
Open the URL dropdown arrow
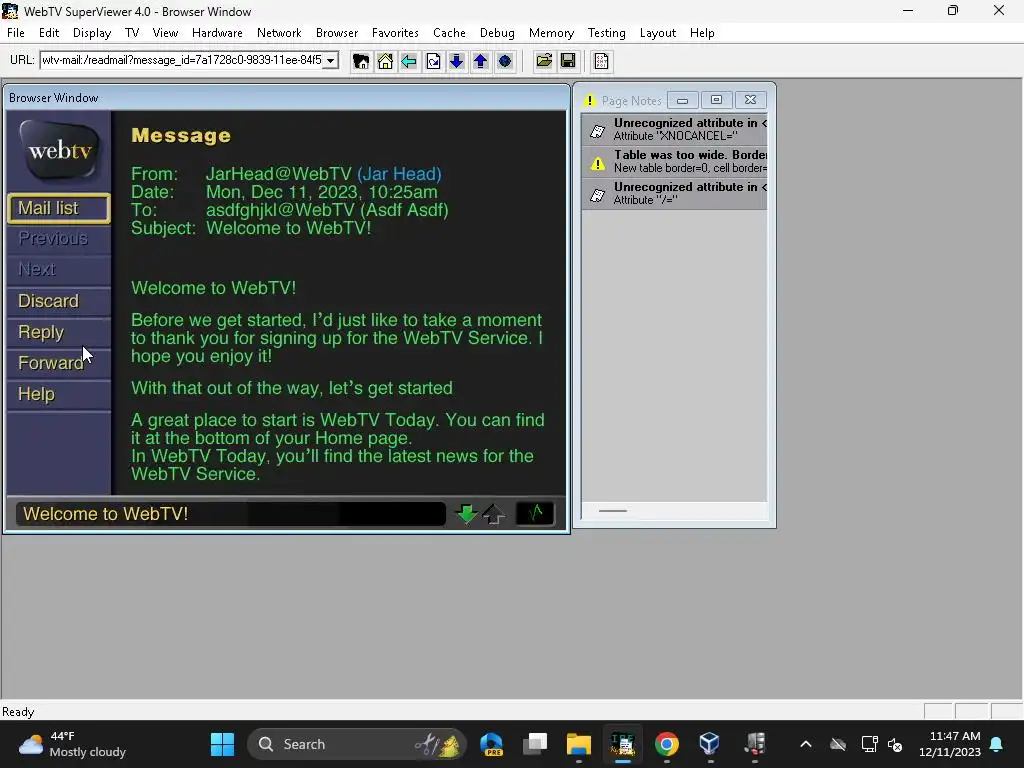pyautogui.click(x=330, y=61)
